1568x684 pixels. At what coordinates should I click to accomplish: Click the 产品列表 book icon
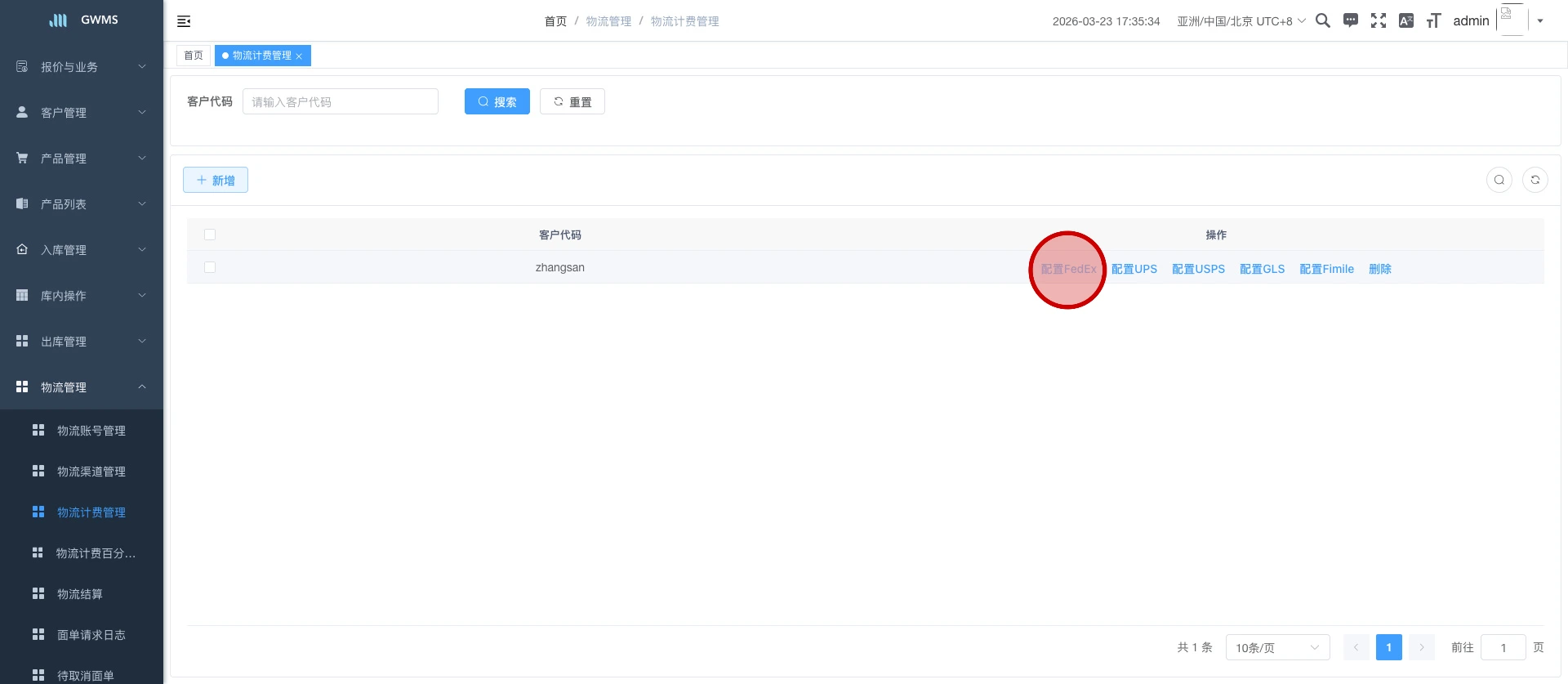tap(22, 203)
